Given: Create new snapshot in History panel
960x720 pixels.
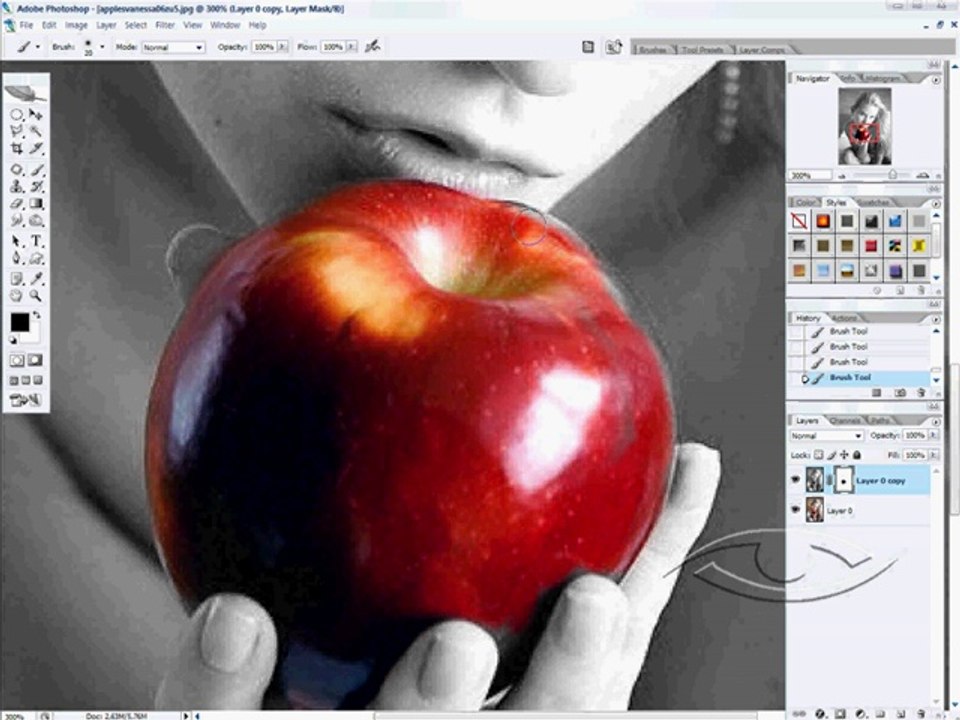Looking at the screenshot, I should pos(899,392).
